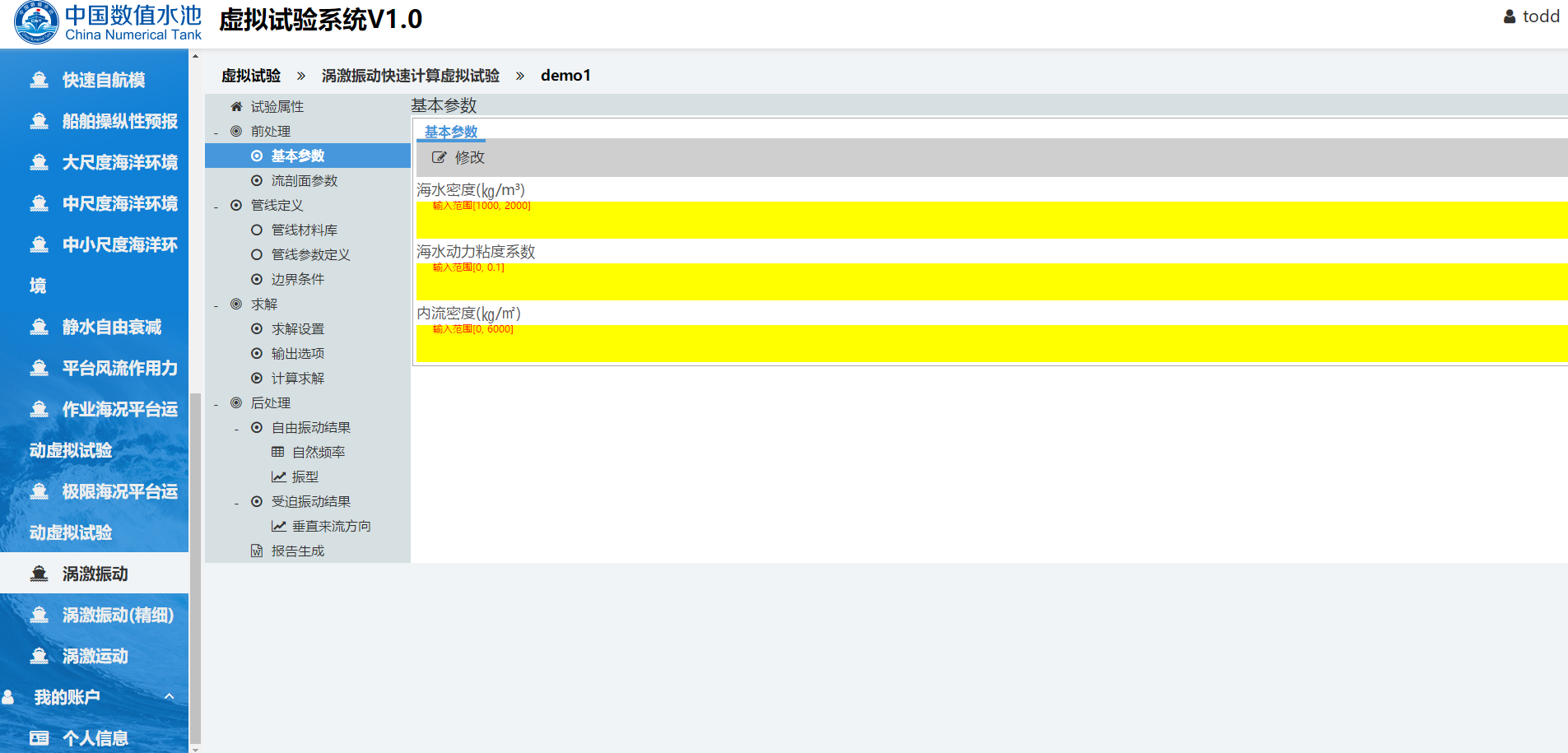Click the document icon next to 报告生成
The image size is (1568, 753).
257,551
